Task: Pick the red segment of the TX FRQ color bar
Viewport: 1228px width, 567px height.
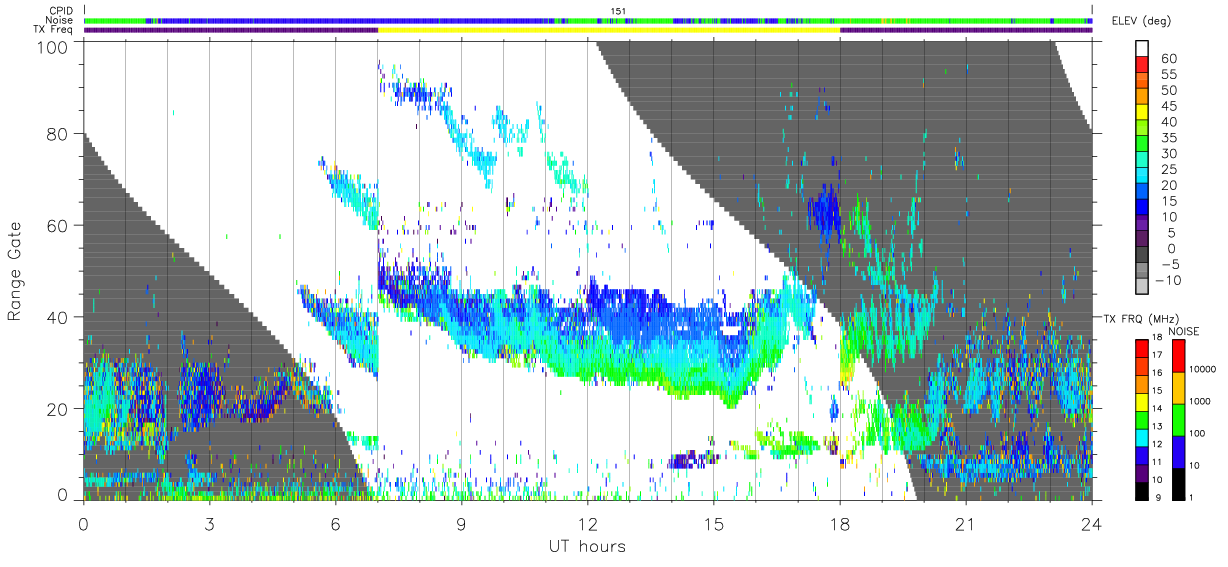Action: click(1142, 348)
